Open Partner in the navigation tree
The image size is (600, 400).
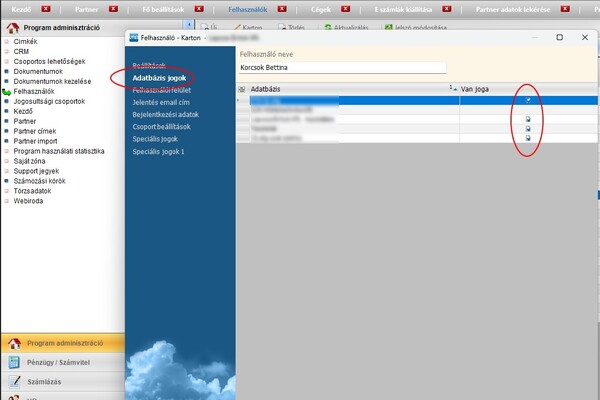24,121
